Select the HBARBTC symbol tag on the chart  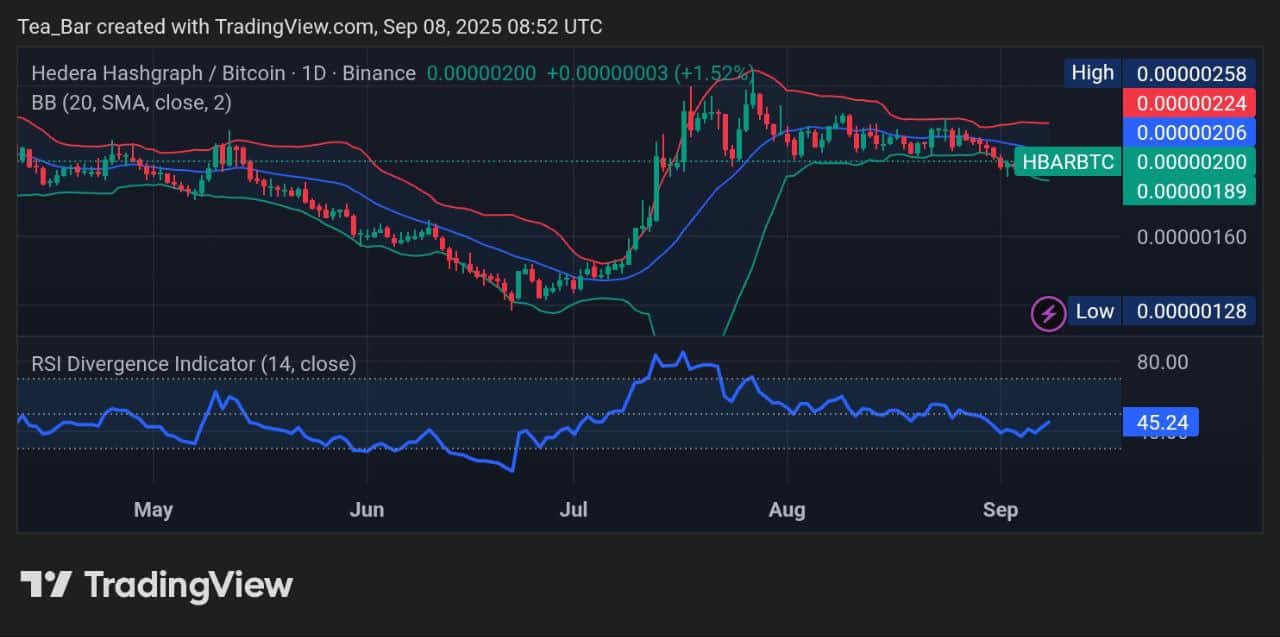coord(1068,161)
